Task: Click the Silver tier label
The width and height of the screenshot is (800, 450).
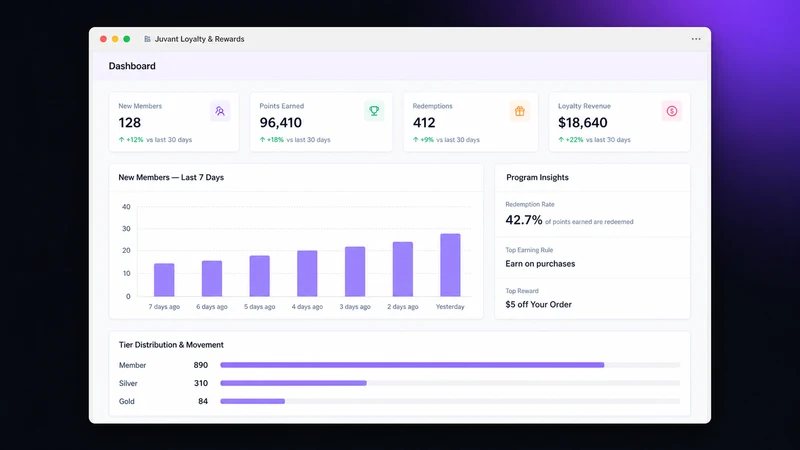Action: pyautogui.click(x=128, y=383)
